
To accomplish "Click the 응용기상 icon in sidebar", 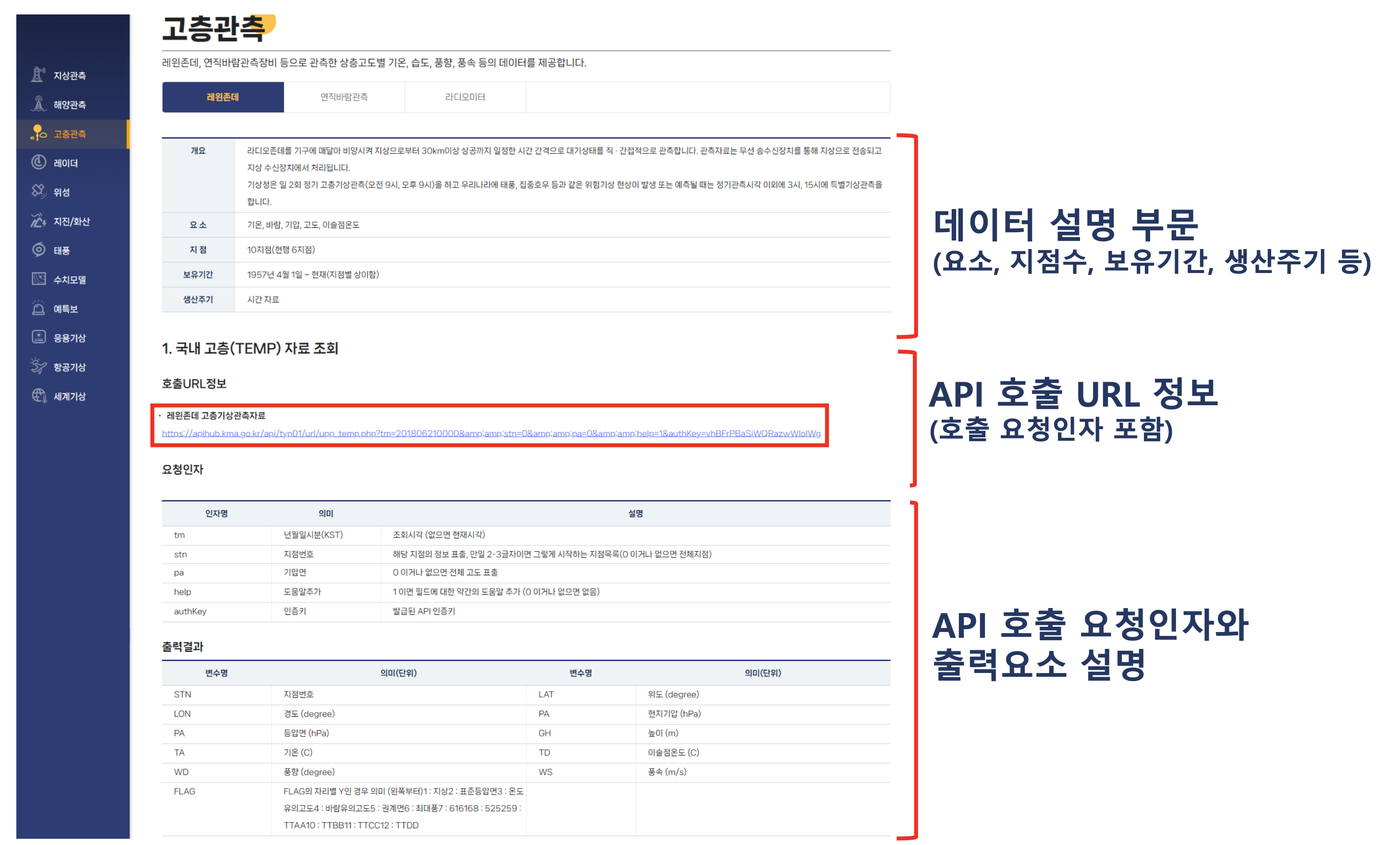I will click(x=38, y=337).
